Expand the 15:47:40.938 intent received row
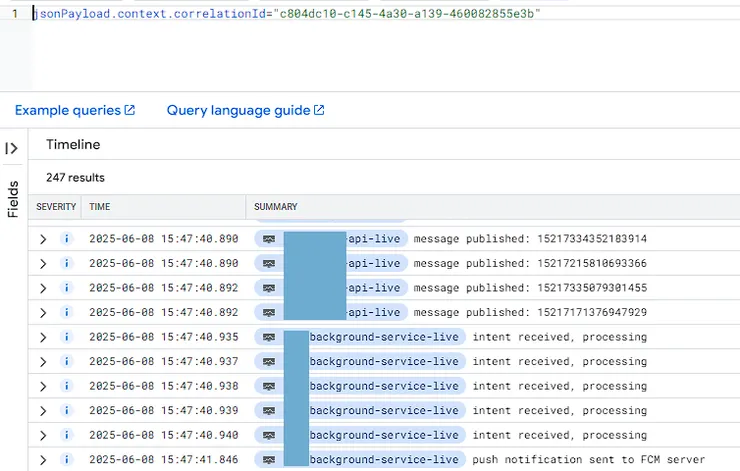 click(x=43, y=387)
